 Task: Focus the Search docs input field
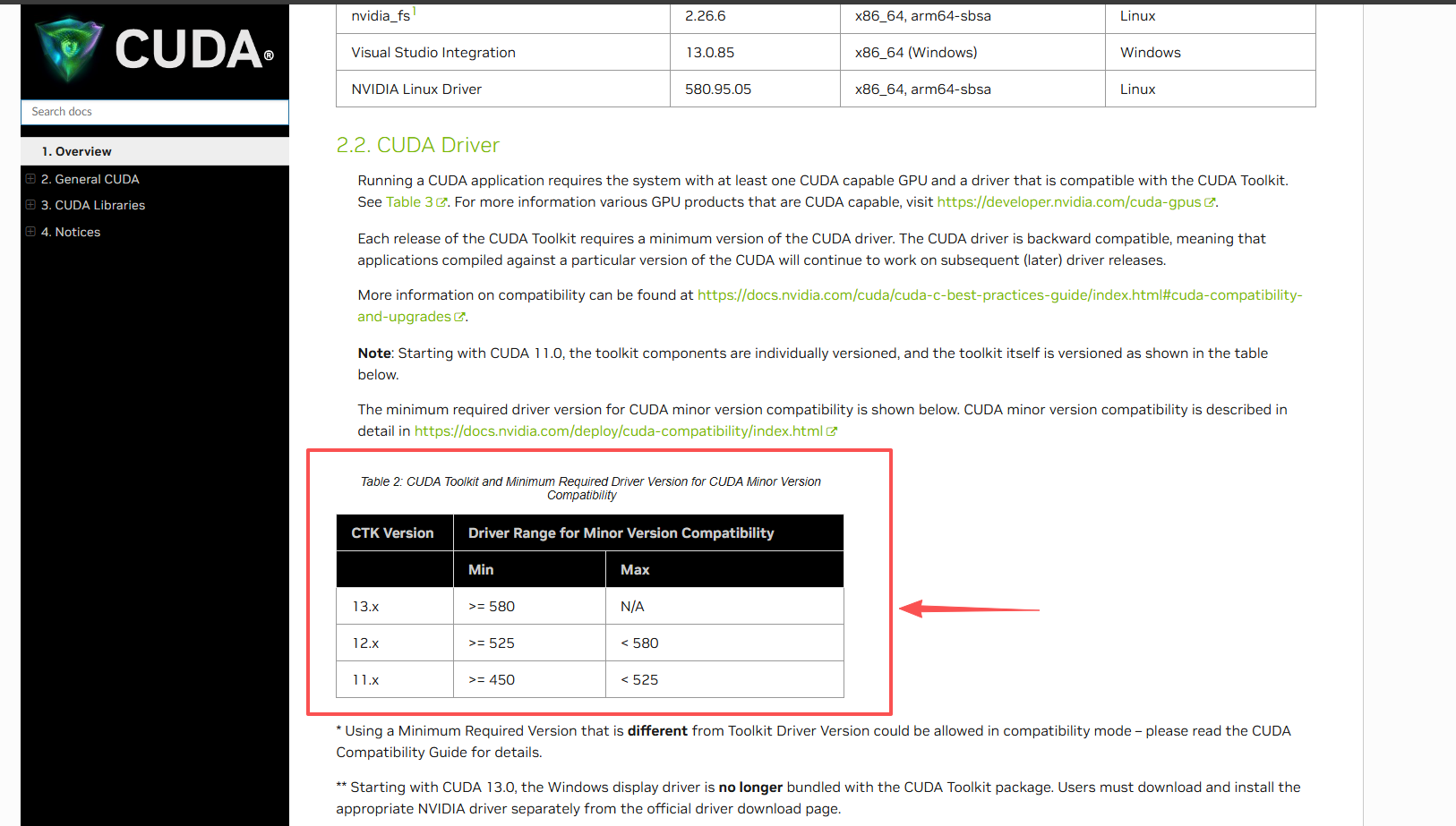[154, 112]
